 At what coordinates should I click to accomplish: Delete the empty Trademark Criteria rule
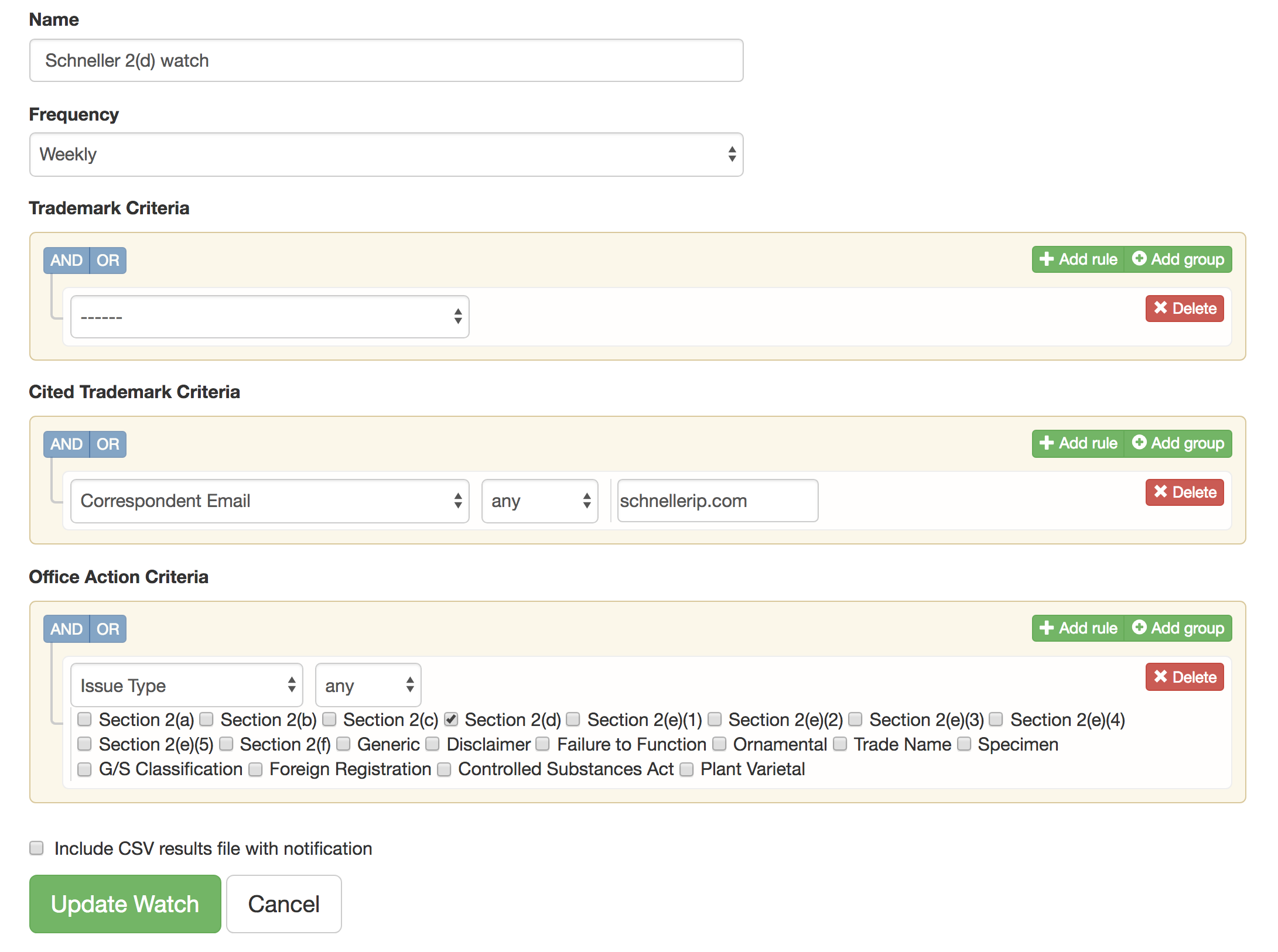coord(1184,309)
